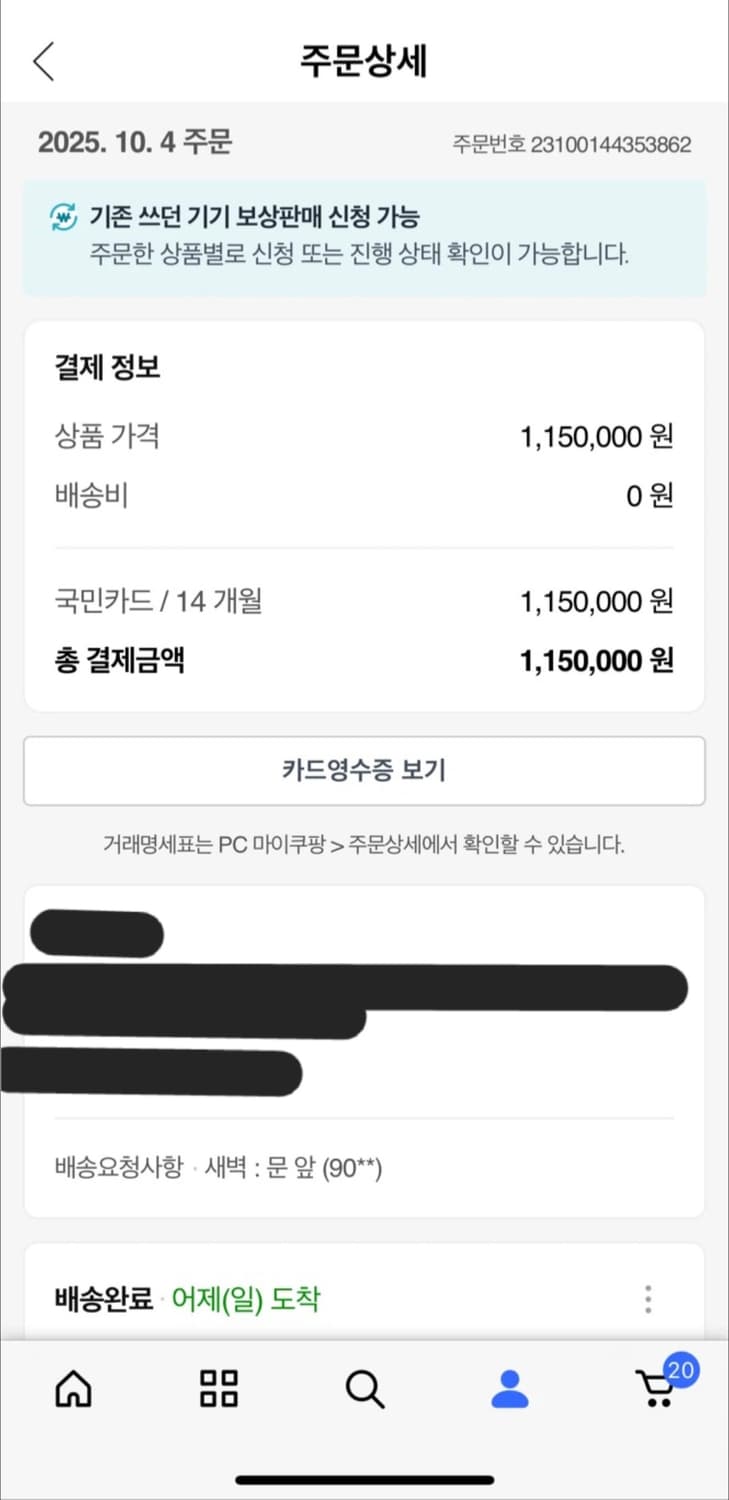This screenshot has width=729, height=1500.
Task: Select the 총 결제금액 total row
Action: [364, 660]
